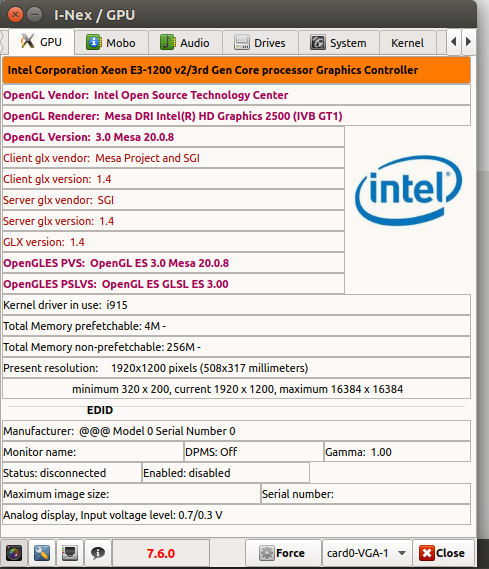This screenshot has width=489, height=569.
Task: Minimize window via grey titlebar button
Action: pos(34,15)
